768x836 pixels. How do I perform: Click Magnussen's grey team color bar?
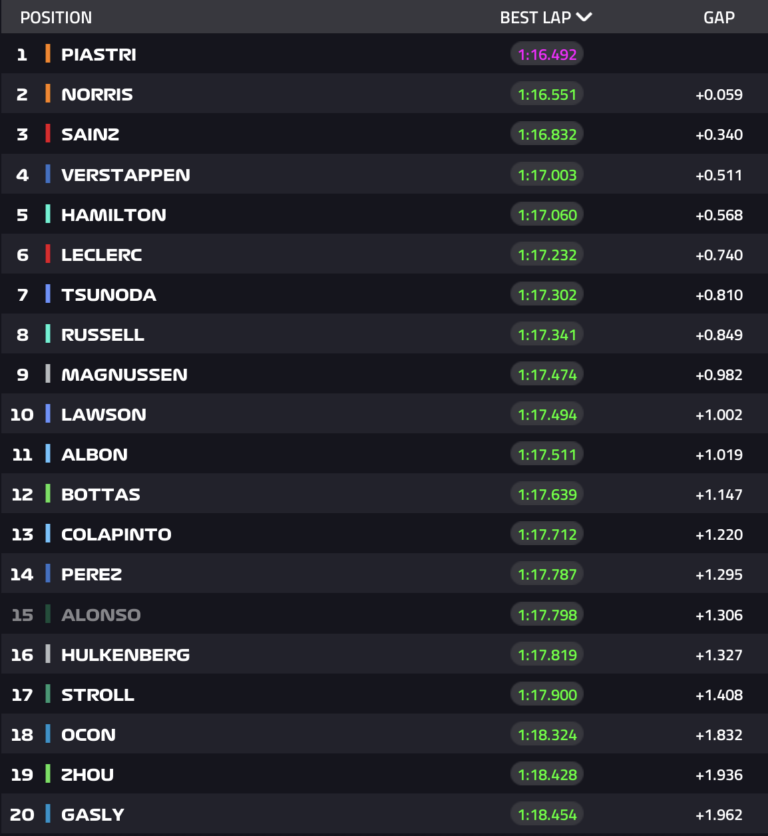tap(47, 374)
